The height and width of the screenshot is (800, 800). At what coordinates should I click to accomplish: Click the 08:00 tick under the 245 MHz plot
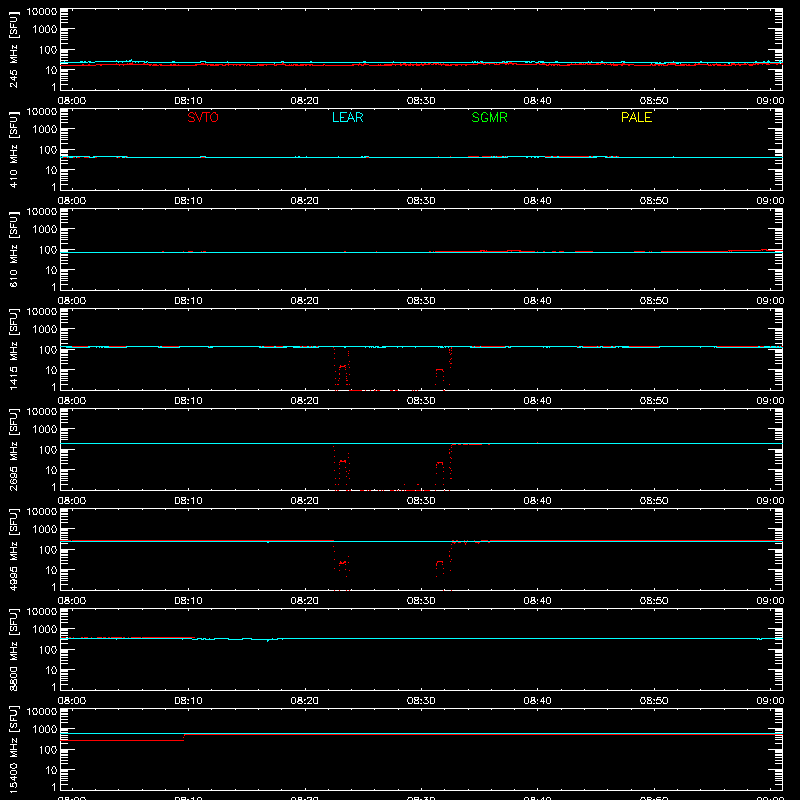pyautogui.click(x=72, y=101)
